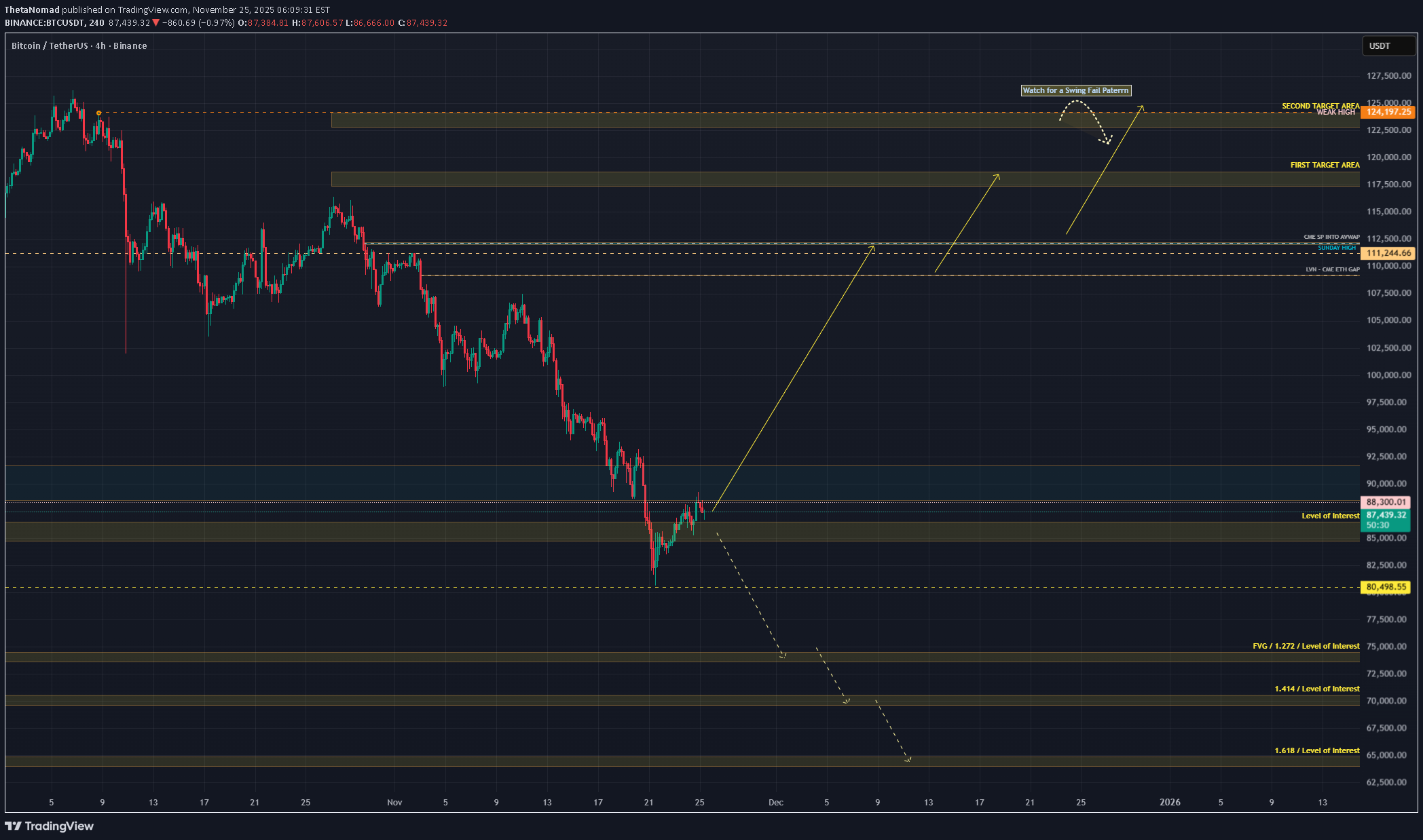Click the dashed arrowhead at the FVG 1.272 zone
This screenshot has width=1423, height=840.
pyautogui.click(x=783, y=656)
